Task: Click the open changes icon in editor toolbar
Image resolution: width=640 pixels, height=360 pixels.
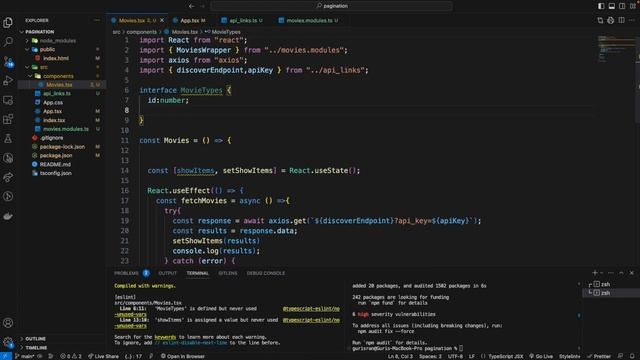Action: pos(600,20)
